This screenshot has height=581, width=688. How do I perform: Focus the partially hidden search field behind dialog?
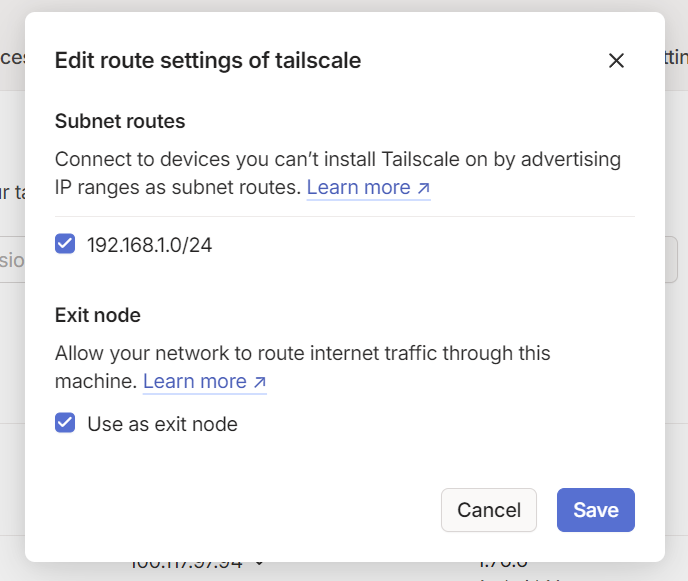tap(12, 260)
